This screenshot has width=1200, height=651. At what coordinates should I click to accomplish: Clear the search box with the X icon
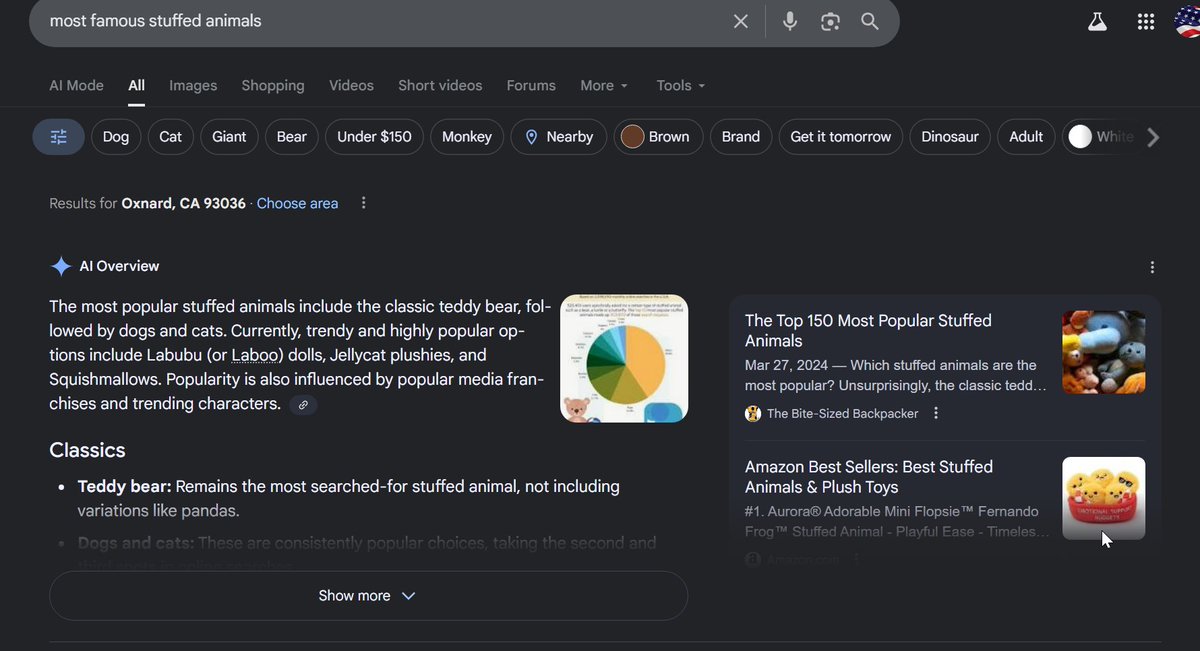pyautogui.click(x=740, y=21)
